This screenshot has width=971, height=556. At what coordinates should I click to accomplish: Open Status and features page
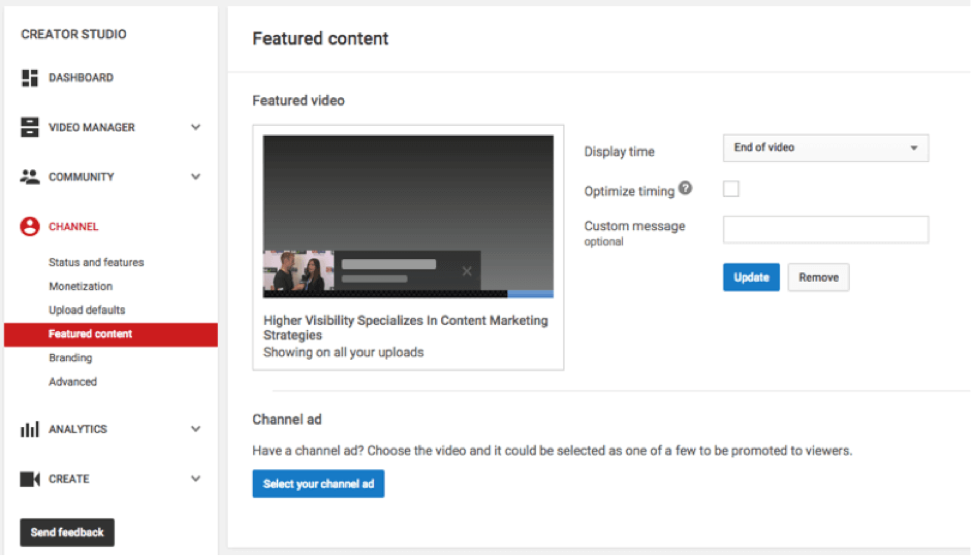coord(96,262)
